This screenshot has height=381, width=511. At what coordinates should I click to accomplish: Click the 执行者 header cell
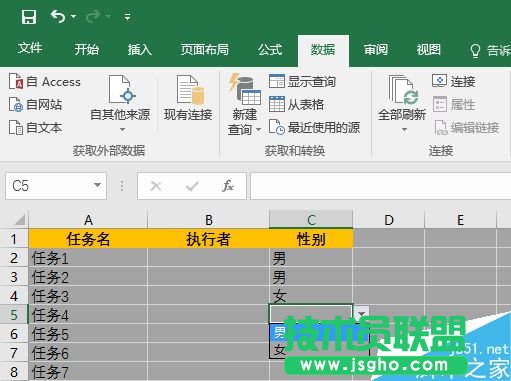click(208, 239)
